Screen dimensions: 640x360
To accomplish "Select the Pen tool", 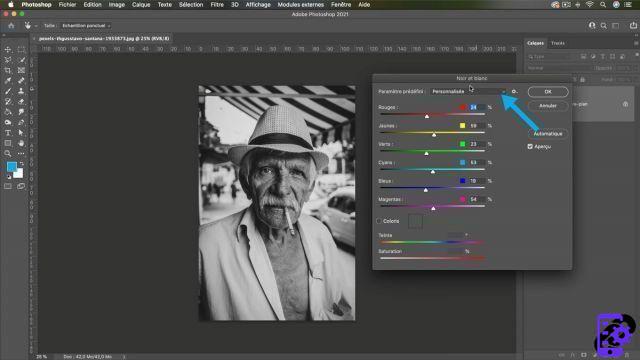I will coord(21,122).
